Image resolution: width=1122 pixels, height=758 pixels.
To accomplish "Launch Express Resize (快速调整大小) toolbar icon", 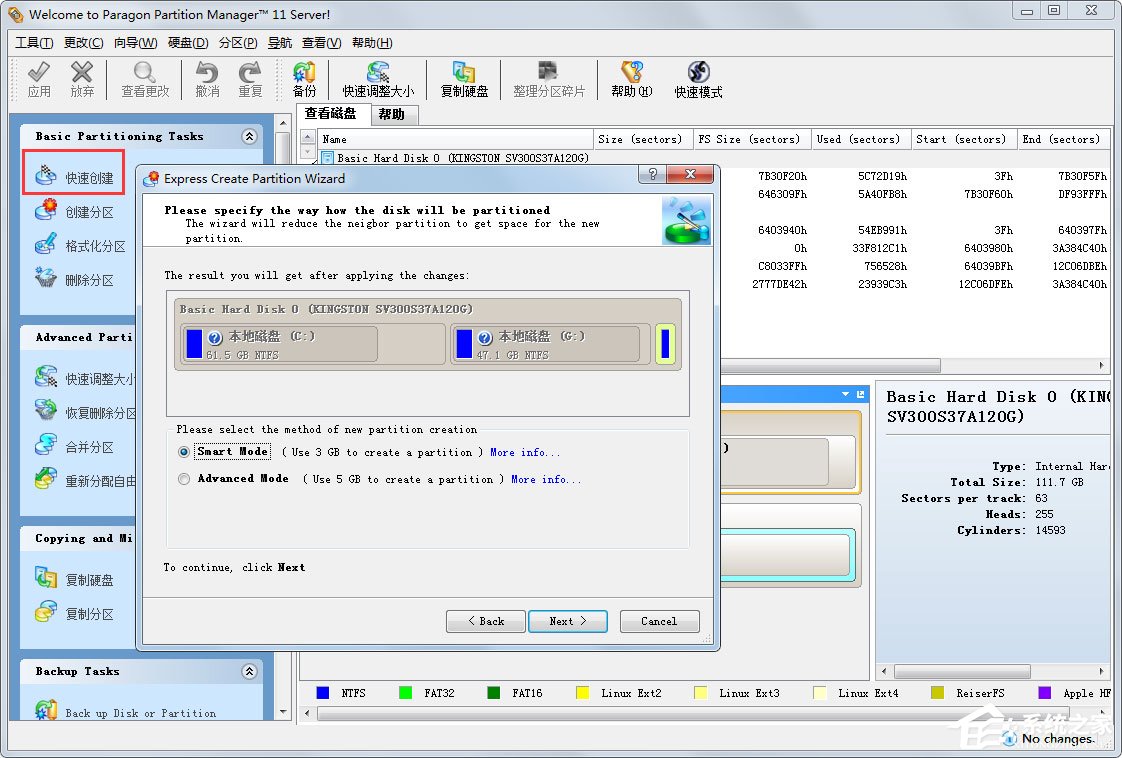I will [378, 79].
